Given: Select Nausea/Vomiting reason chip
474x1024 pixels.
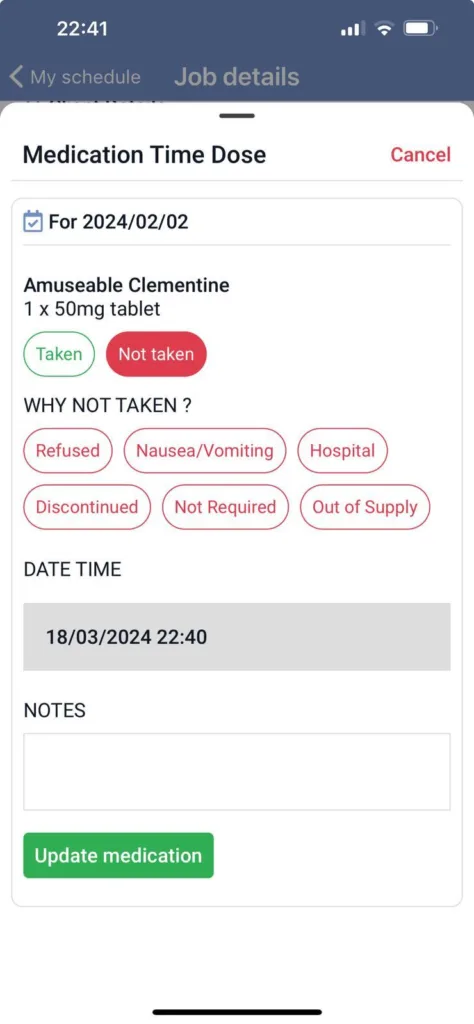Looking at the screenshot, I should click(205, 451).
